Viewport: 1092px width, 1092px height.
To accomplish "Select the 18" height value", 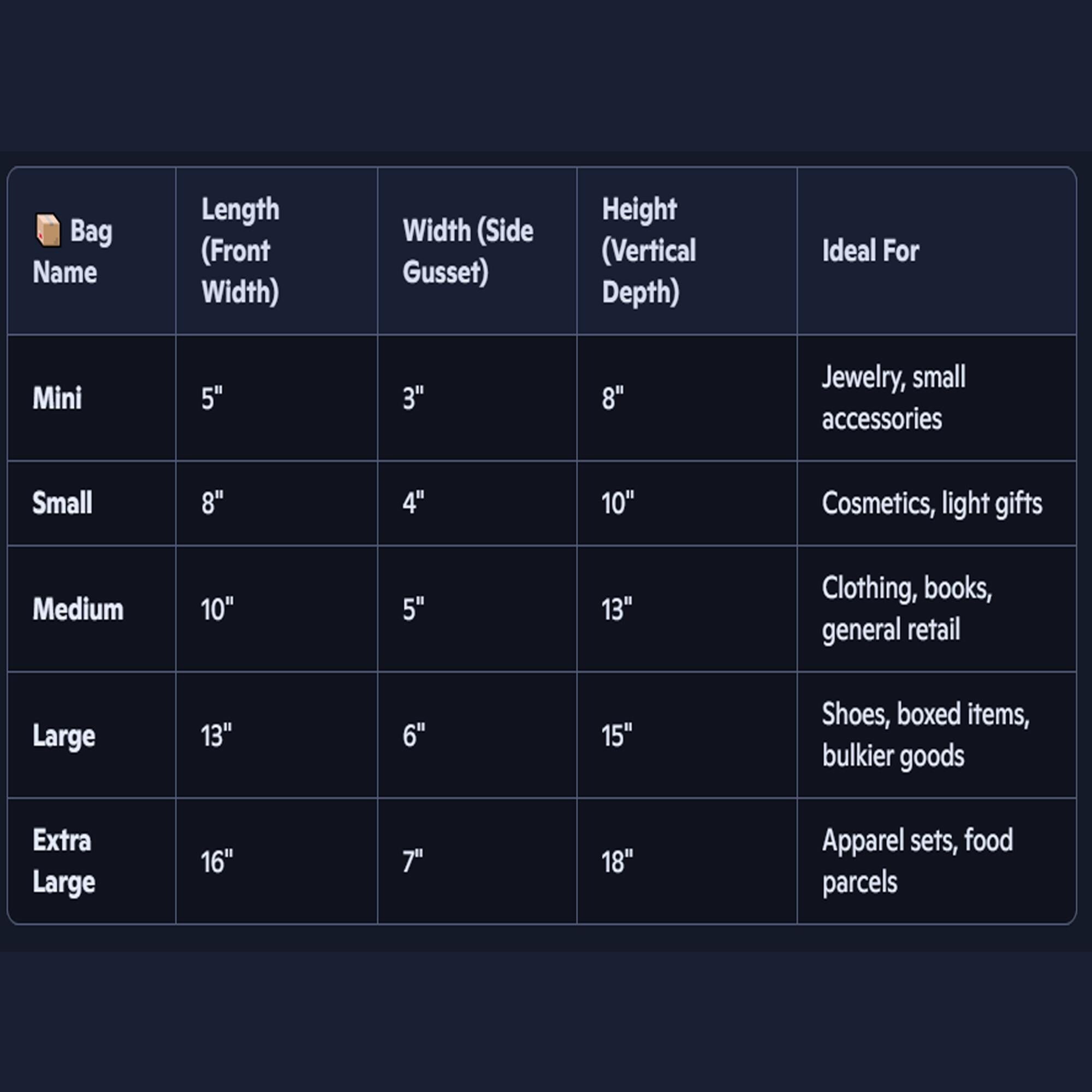I will [x=616, y=862].
